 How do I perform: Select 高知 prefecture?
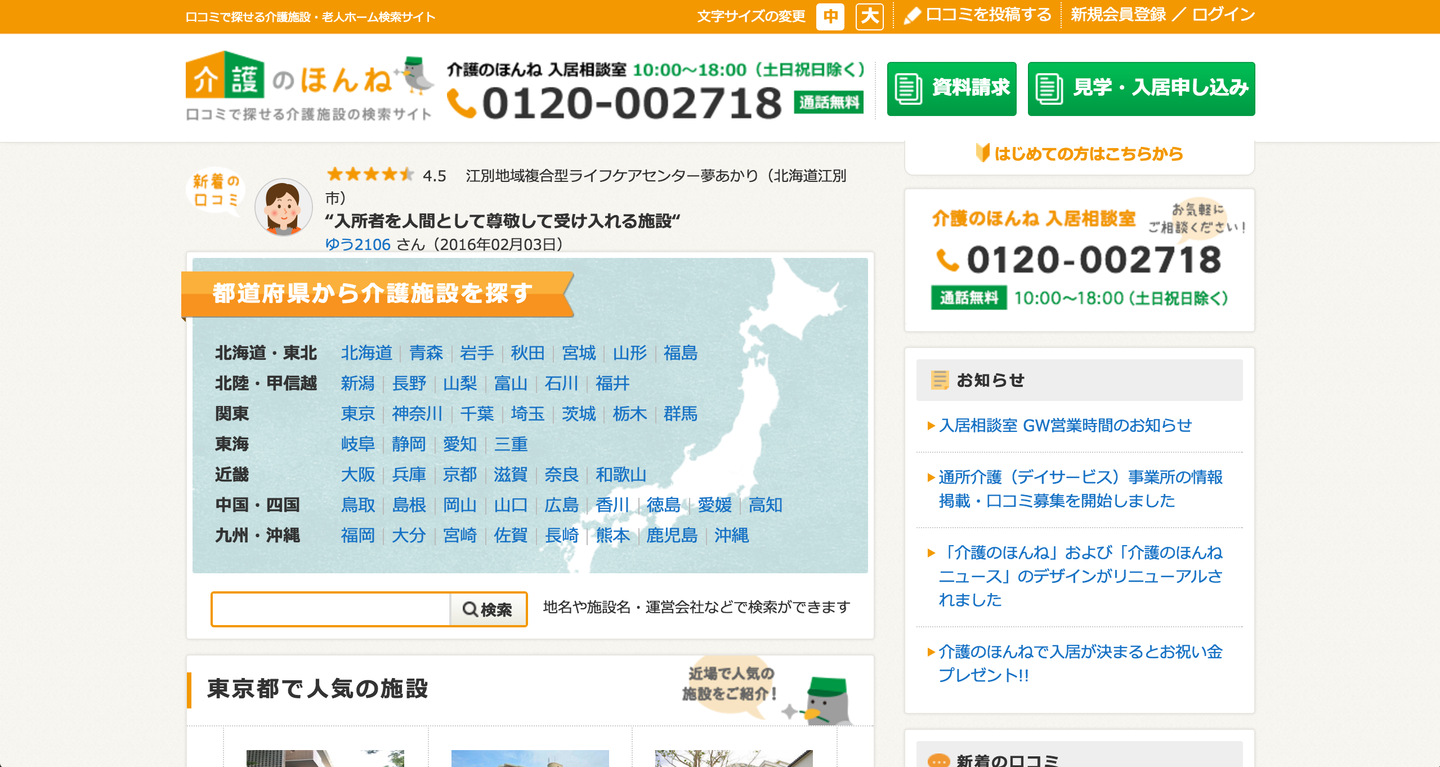click(766, 505)
